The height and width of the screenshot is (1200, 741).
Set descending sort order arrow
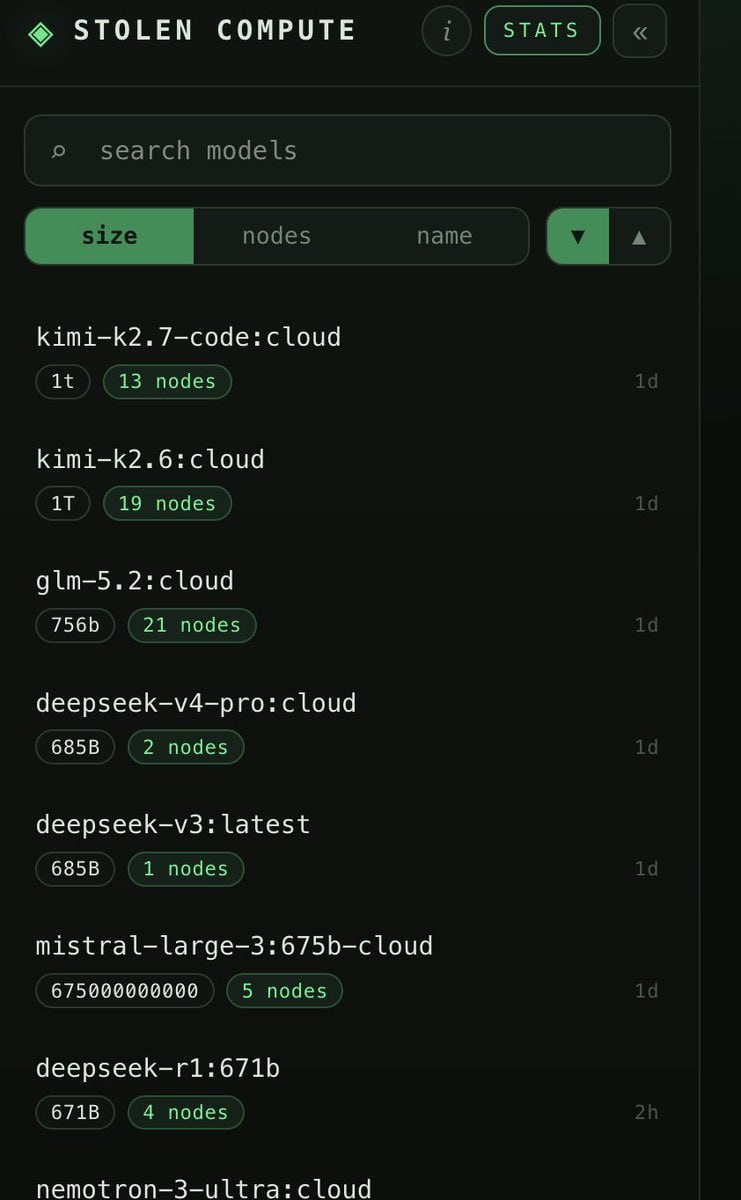577,237
